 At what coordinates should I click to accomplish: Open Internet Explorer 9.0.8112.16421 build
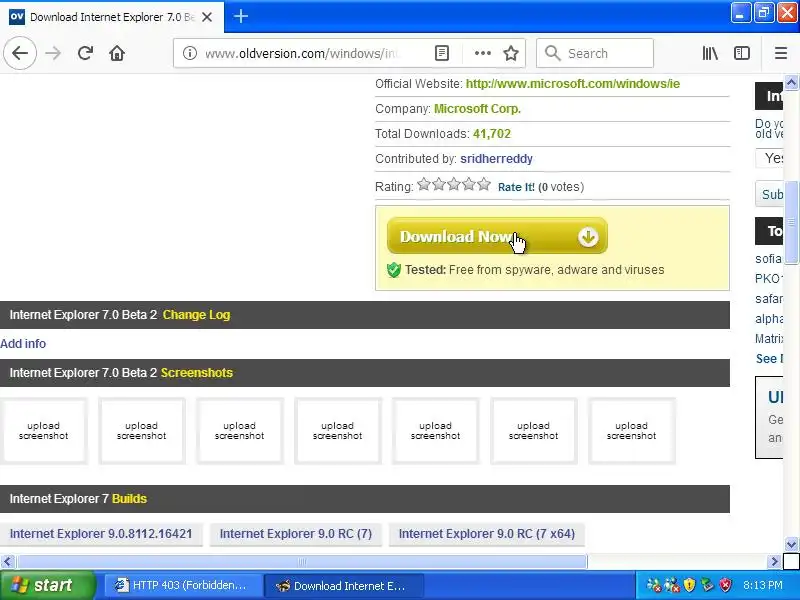tap(101, 534)
